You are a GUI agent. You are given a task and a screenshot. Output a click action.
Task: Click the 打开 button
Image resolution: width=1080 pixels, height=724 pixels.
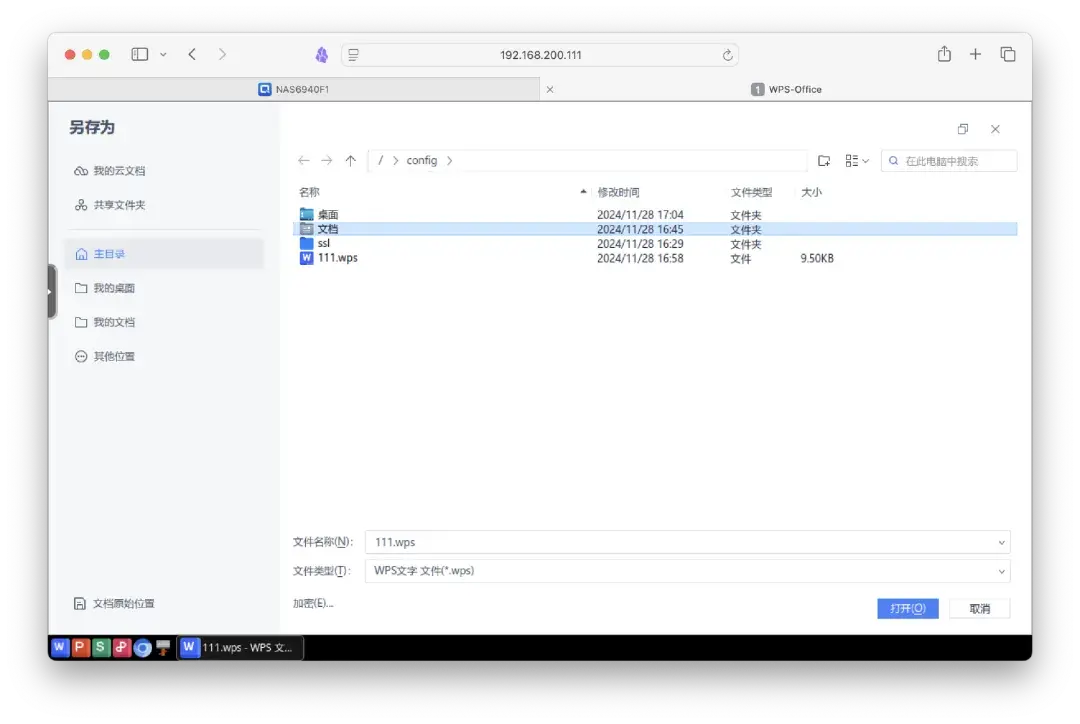tap(906, 607)
